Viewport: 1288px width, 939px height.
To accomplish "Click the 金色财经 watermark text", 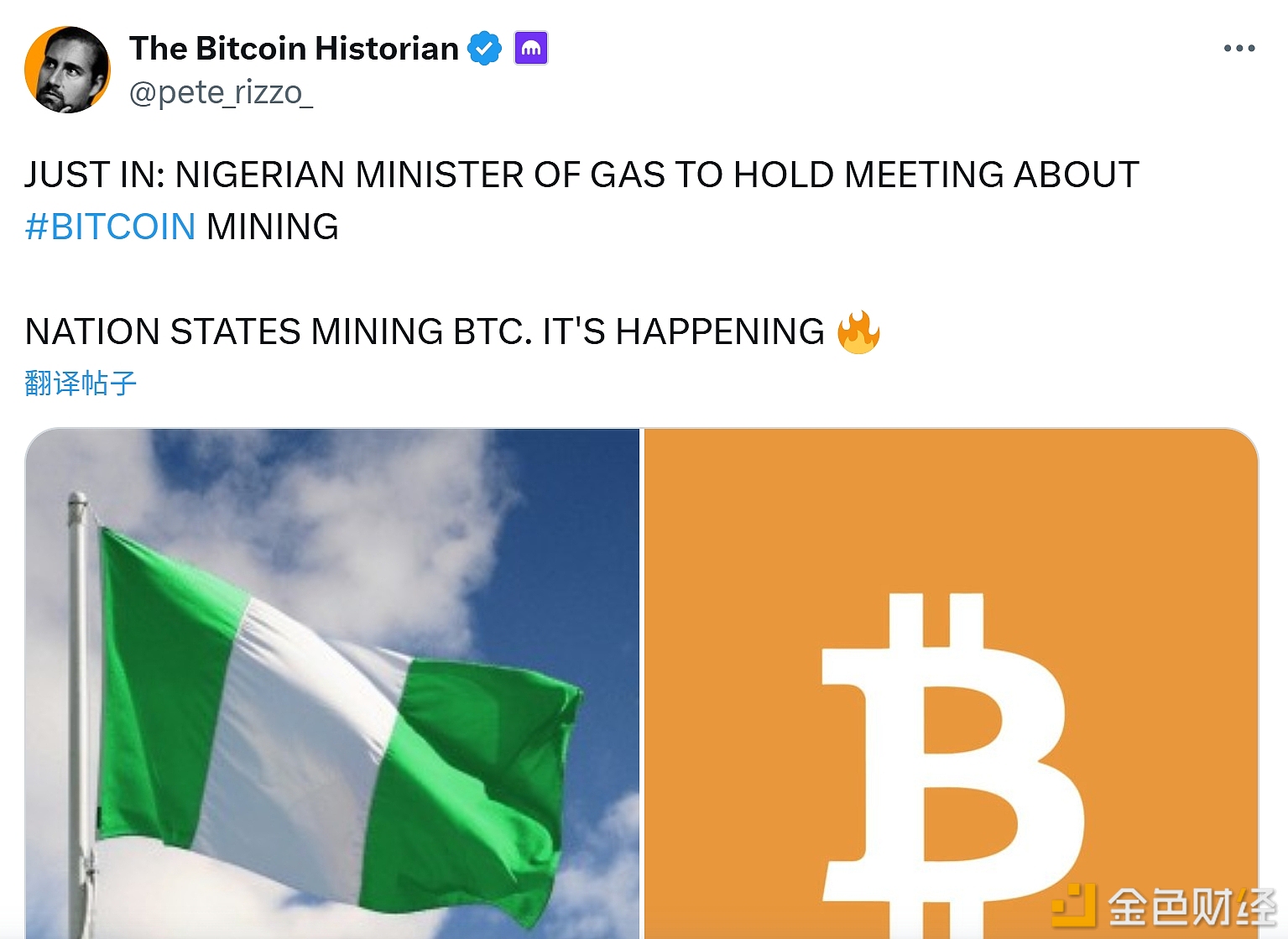I will point(1192,906).
